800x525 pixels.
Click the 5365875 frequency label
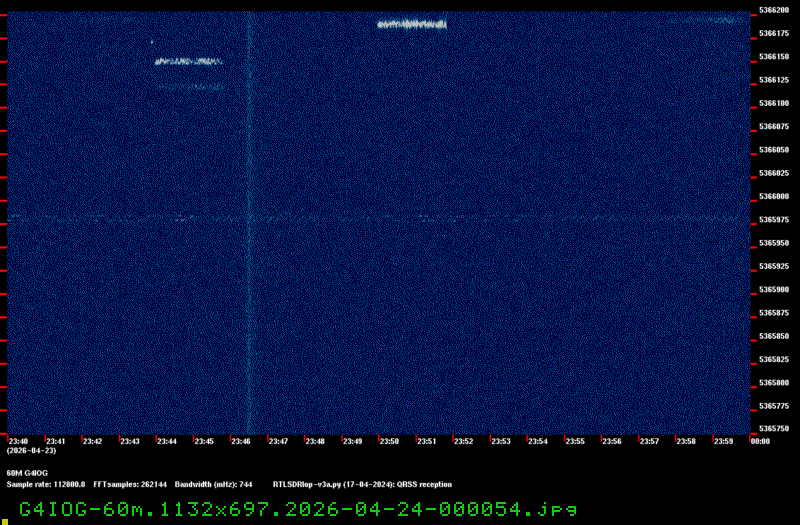point(774,313)
